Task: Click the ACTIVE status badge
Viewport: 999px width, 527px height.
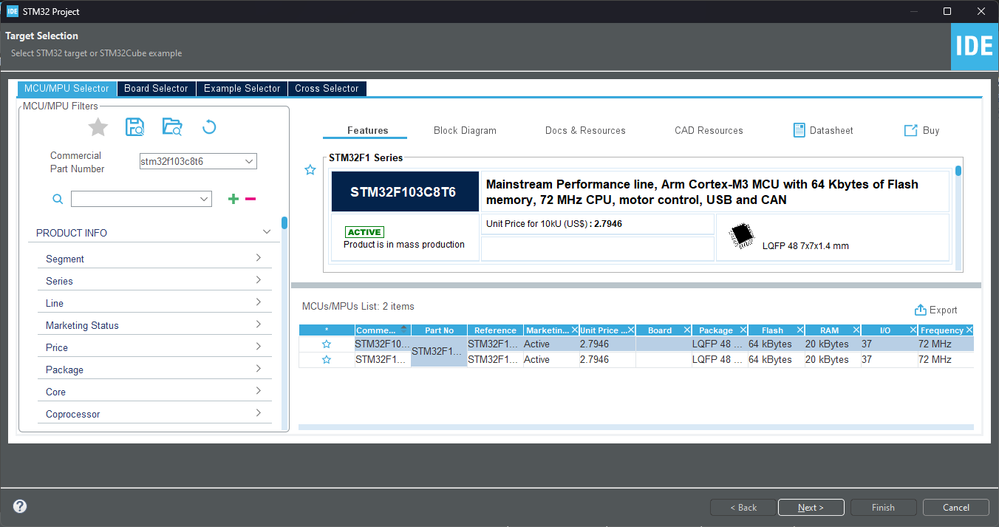Action: pyautogui.click(x=364, y=232)
